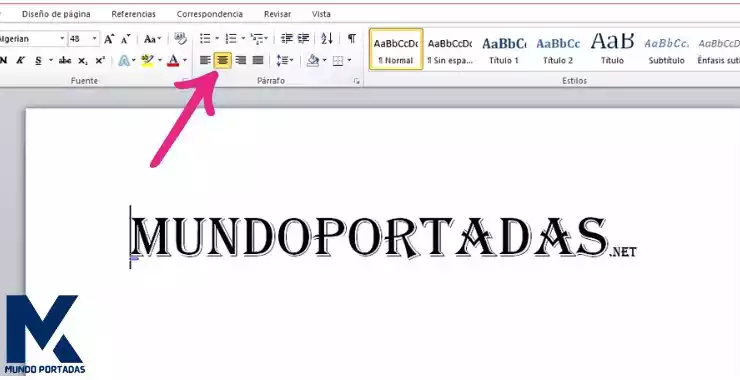Apply the Subtítulo style

pos(666,49)
